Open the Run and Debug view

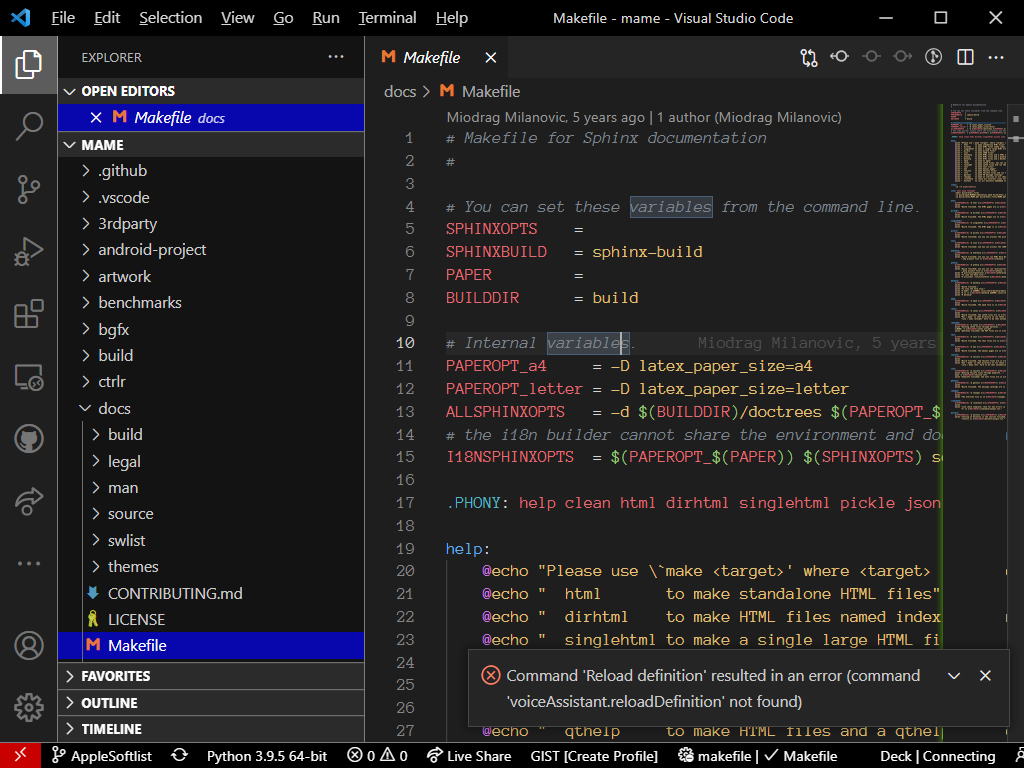(28, 251)
